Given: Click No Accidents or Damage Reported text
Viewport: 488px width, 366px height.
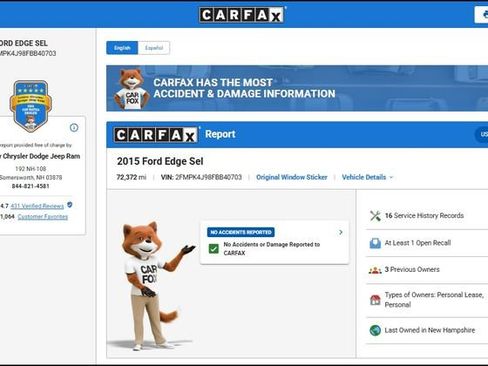Looking at the screenshot, I should pyautogui.click(x=272, y=249).
